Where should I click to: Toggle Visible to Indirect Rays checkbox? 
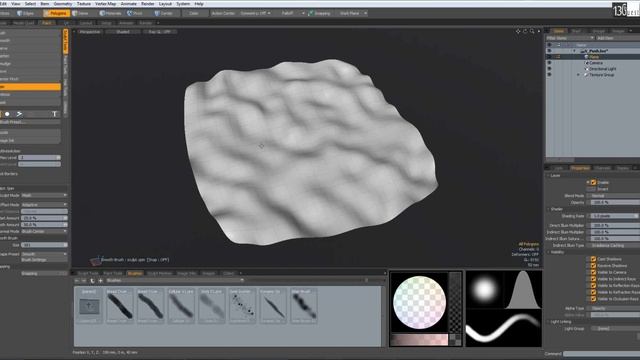[x=593, y=279]
